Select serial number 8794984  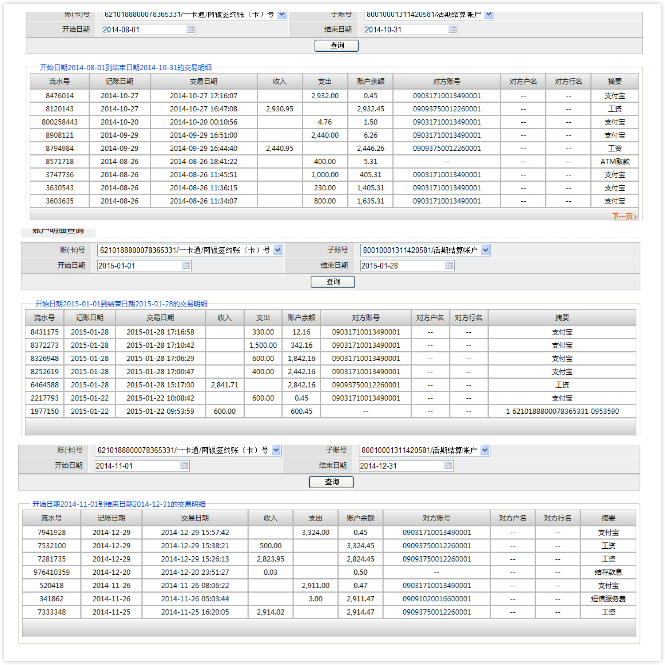pos(60,148)
